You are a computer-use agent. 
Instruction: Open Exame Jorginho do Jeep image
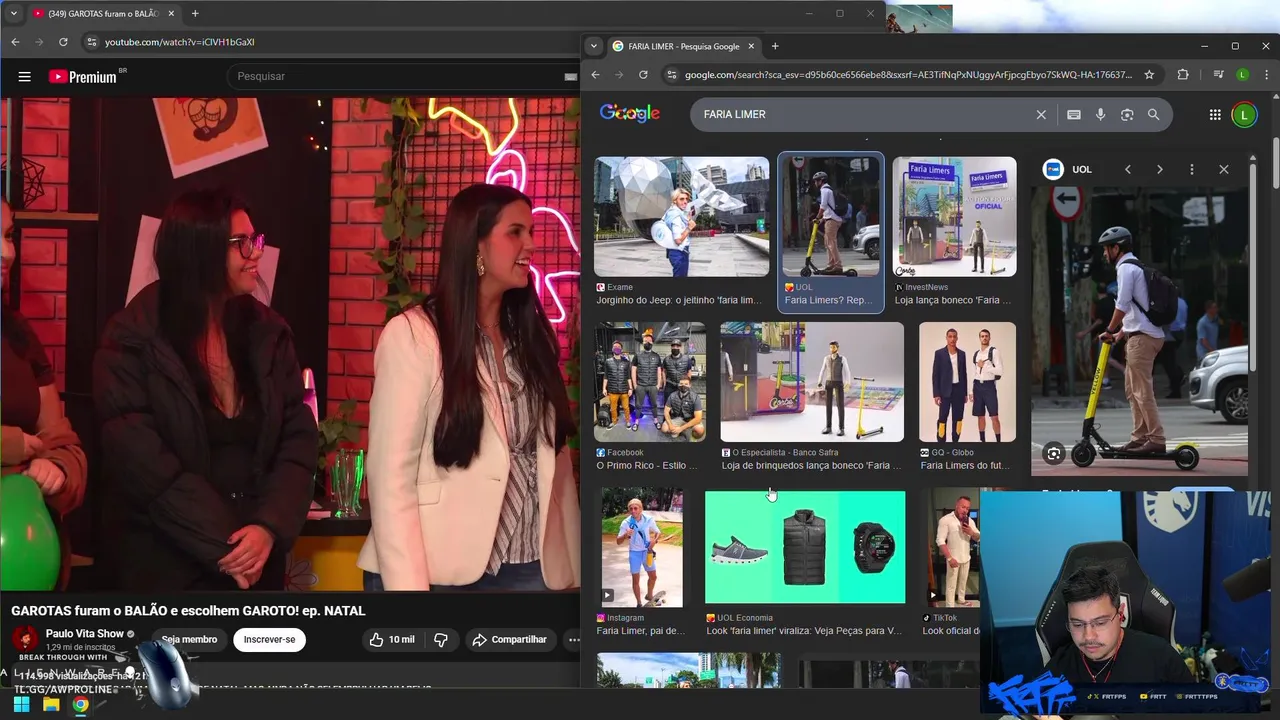681,216
